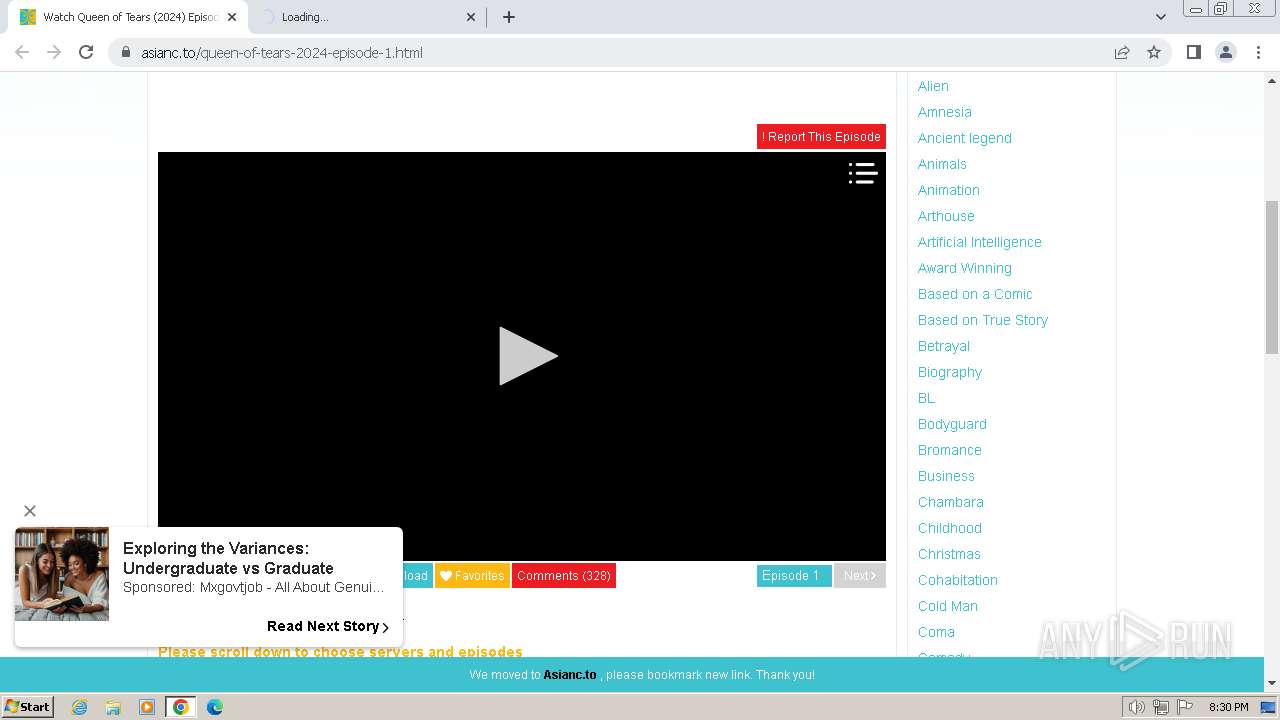This screenshot has width=1280, height=720.
Task: Select the Coma genre
Action: tap(936, 632)
